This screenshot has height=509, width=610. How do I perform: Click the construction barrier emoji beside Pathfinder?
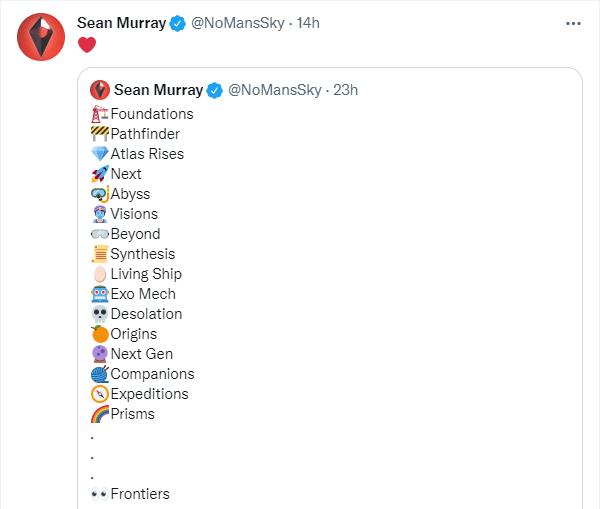click(99, 134)
